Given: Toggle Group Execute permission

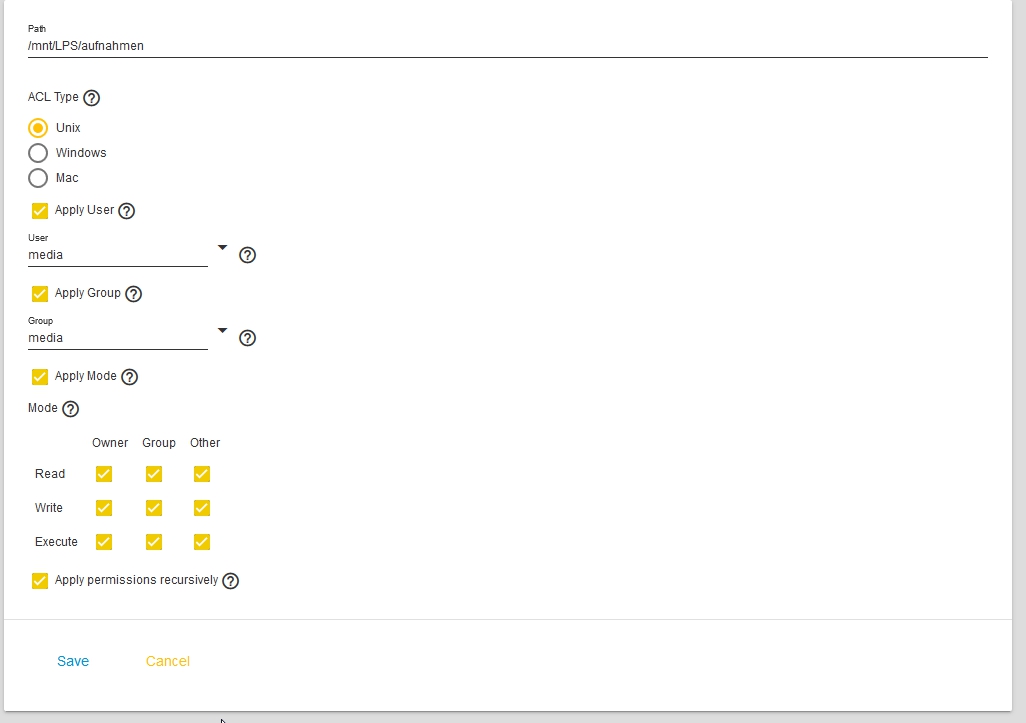Looking at the screenshot, I should (154, 542).
